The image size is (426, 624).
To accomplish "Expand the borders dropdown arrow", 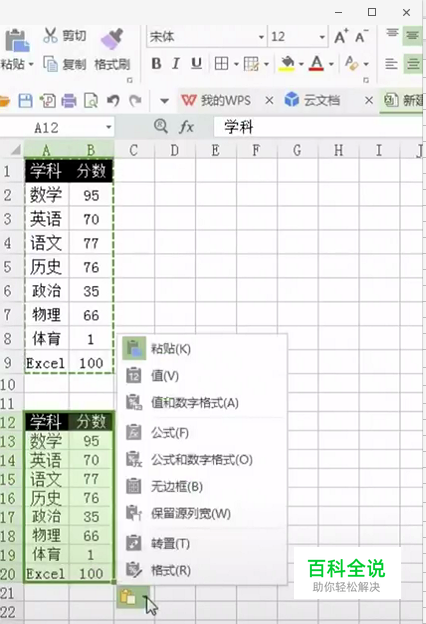I will (x=236, y=64).
